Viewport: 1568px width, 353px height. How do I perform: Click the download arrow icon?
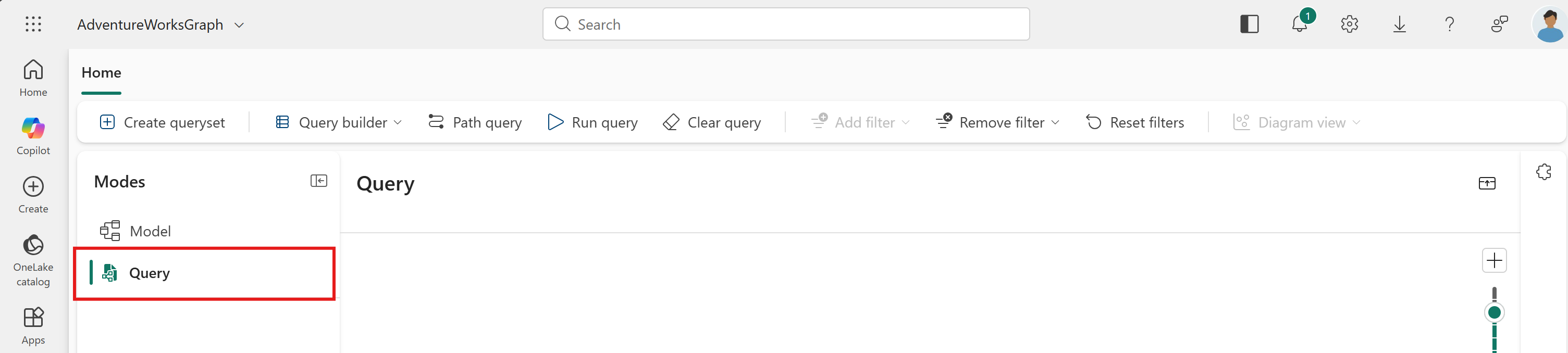1399,24
